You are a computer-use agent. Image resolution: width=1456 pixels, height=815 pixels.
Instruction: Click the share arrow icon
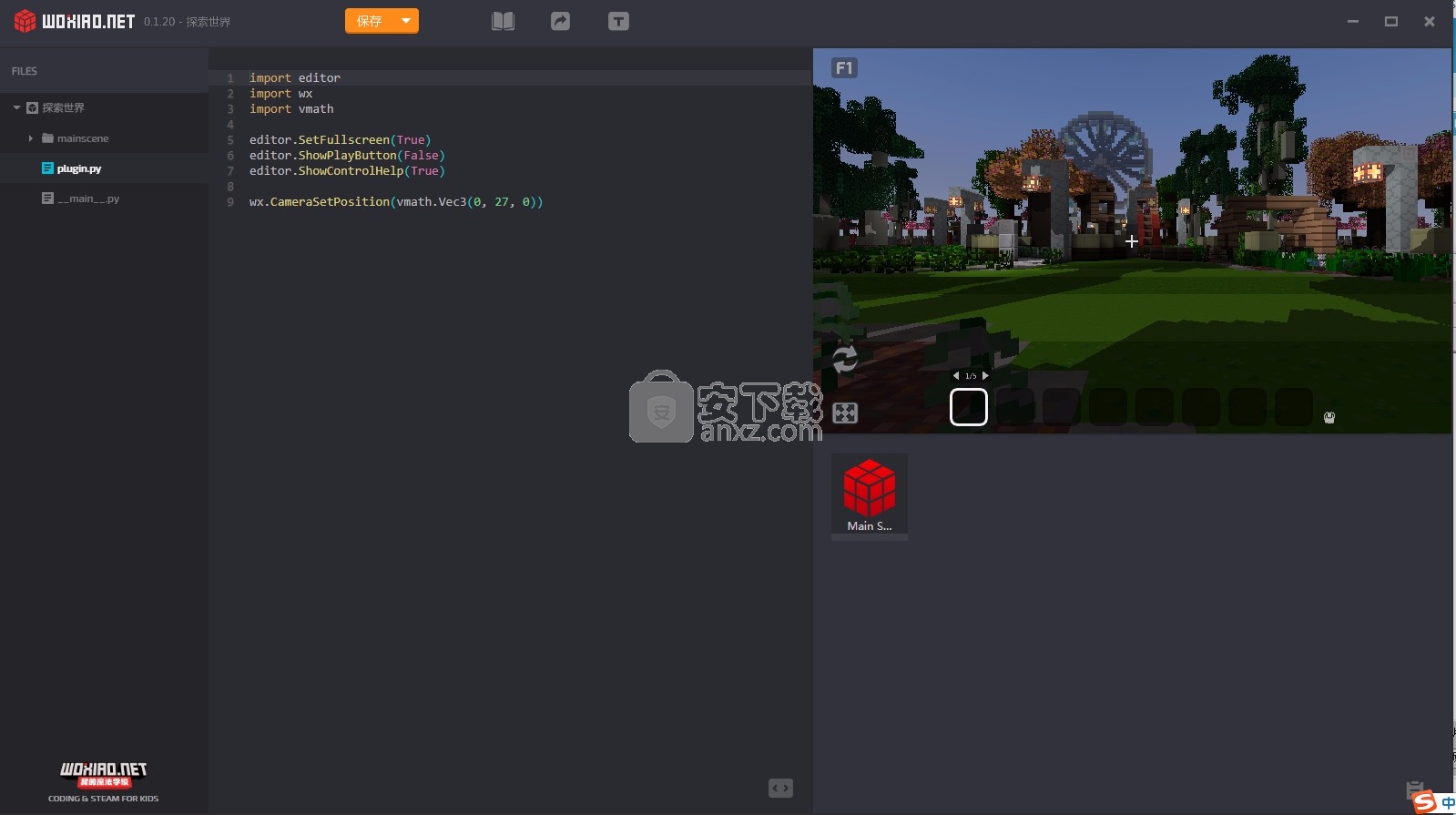560,21
